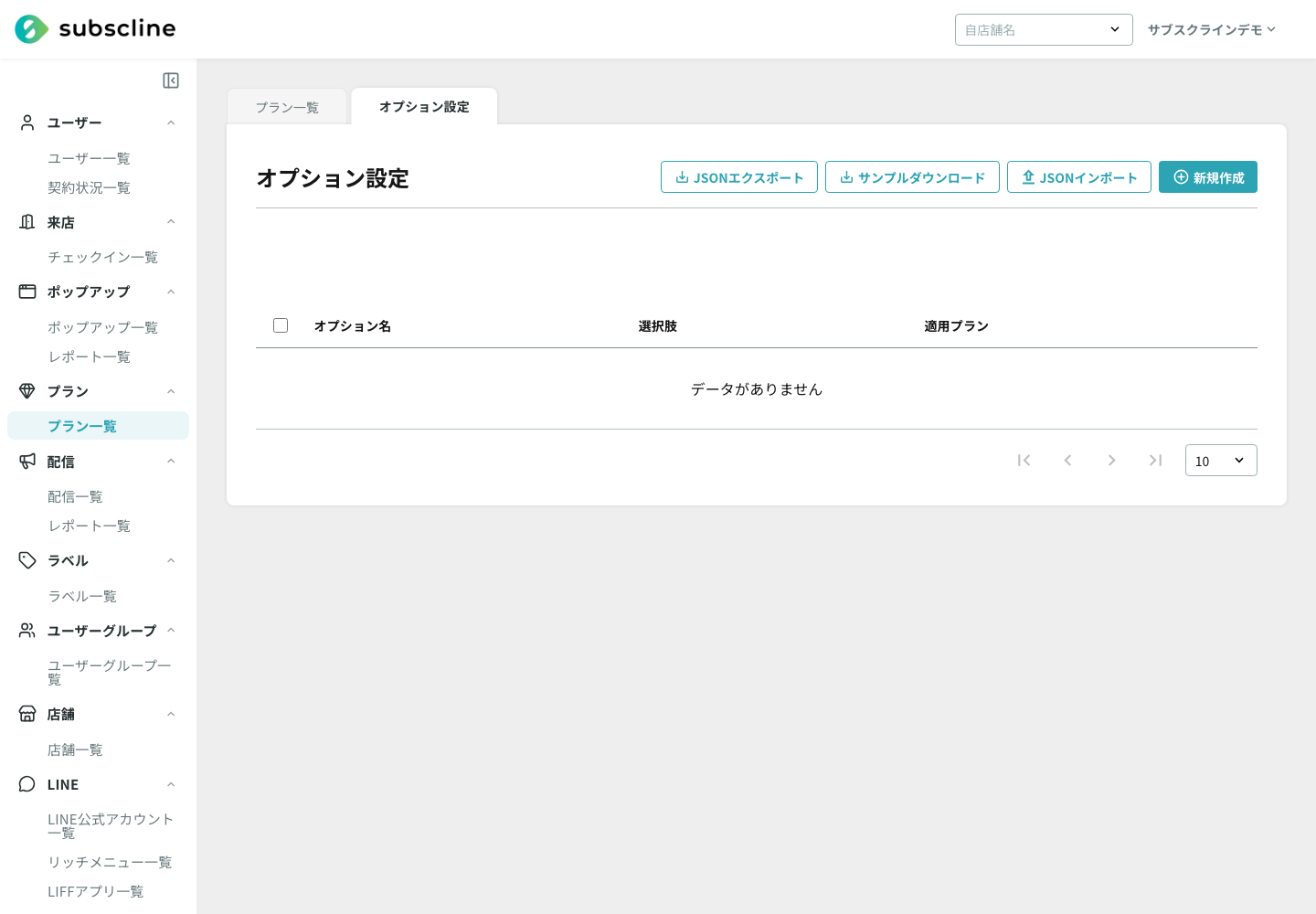The width and height of the screenshot is (1316, 914).
Task: Click the building icon beside 来店
Action: coord(27,222)
